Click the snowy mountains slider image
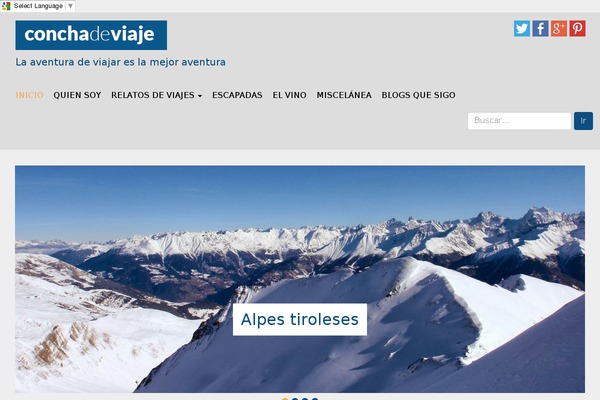 [x=300, y=279]
